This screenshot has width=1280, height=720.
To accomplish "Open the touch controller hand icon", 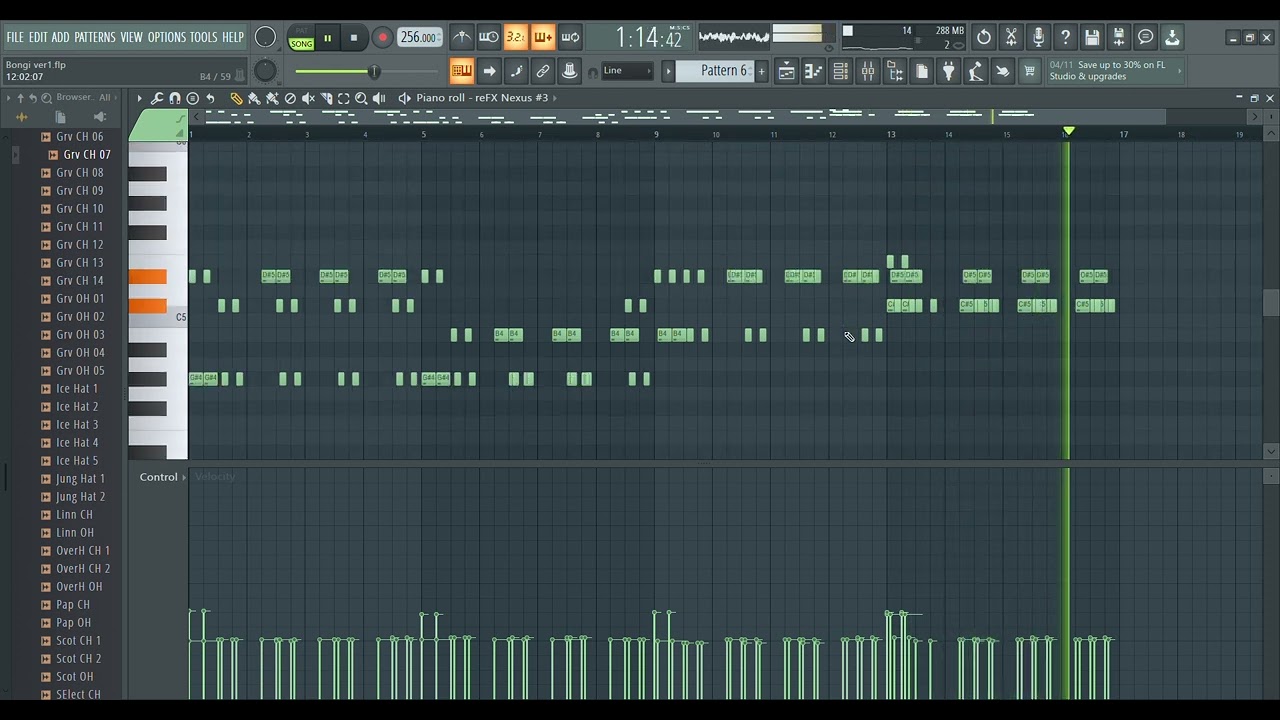I will [1002, 70].
